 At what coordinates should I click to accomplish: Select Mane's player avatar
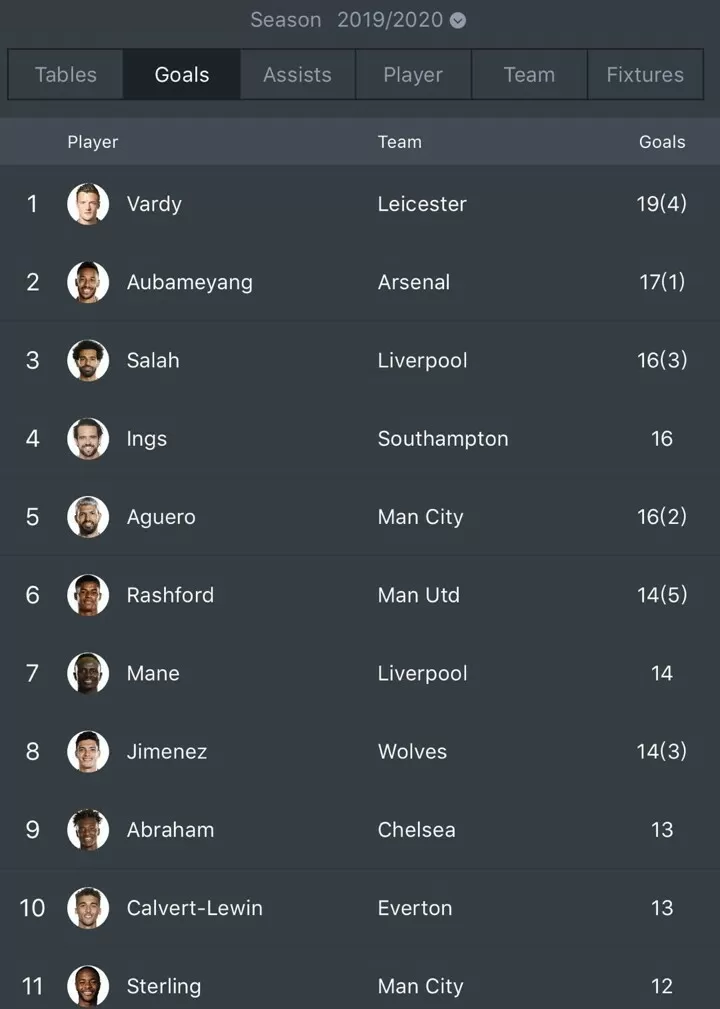click(x=88, y=673)
